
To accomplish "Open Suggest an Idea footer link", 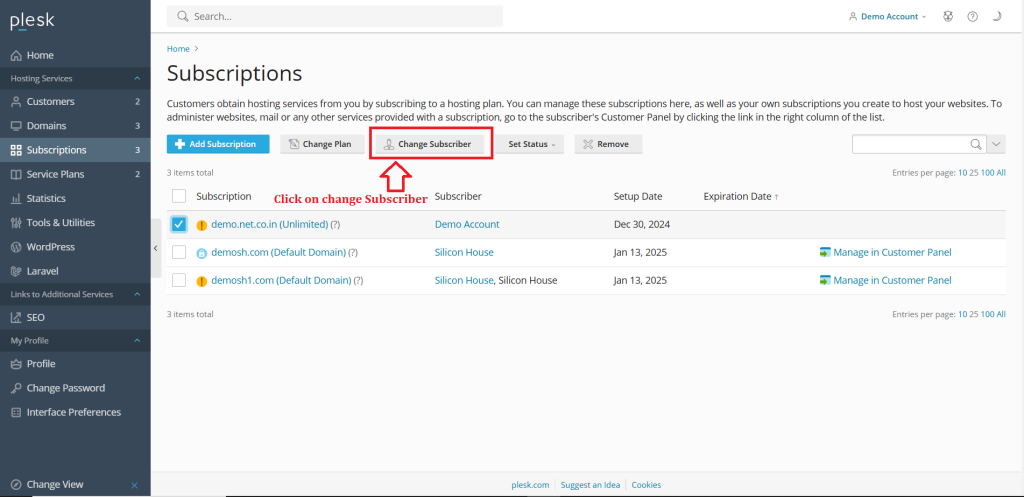I will [590, 485].
